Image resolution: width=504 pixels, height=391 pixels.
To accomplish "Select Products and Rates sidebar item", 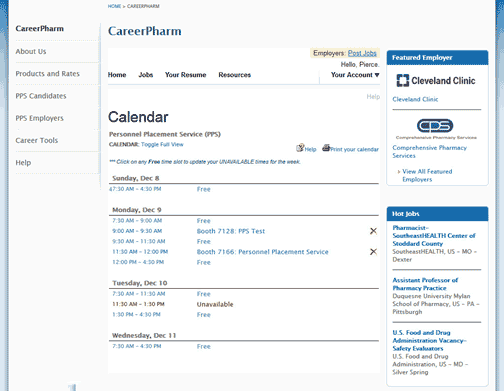I will tap(48, 74).
